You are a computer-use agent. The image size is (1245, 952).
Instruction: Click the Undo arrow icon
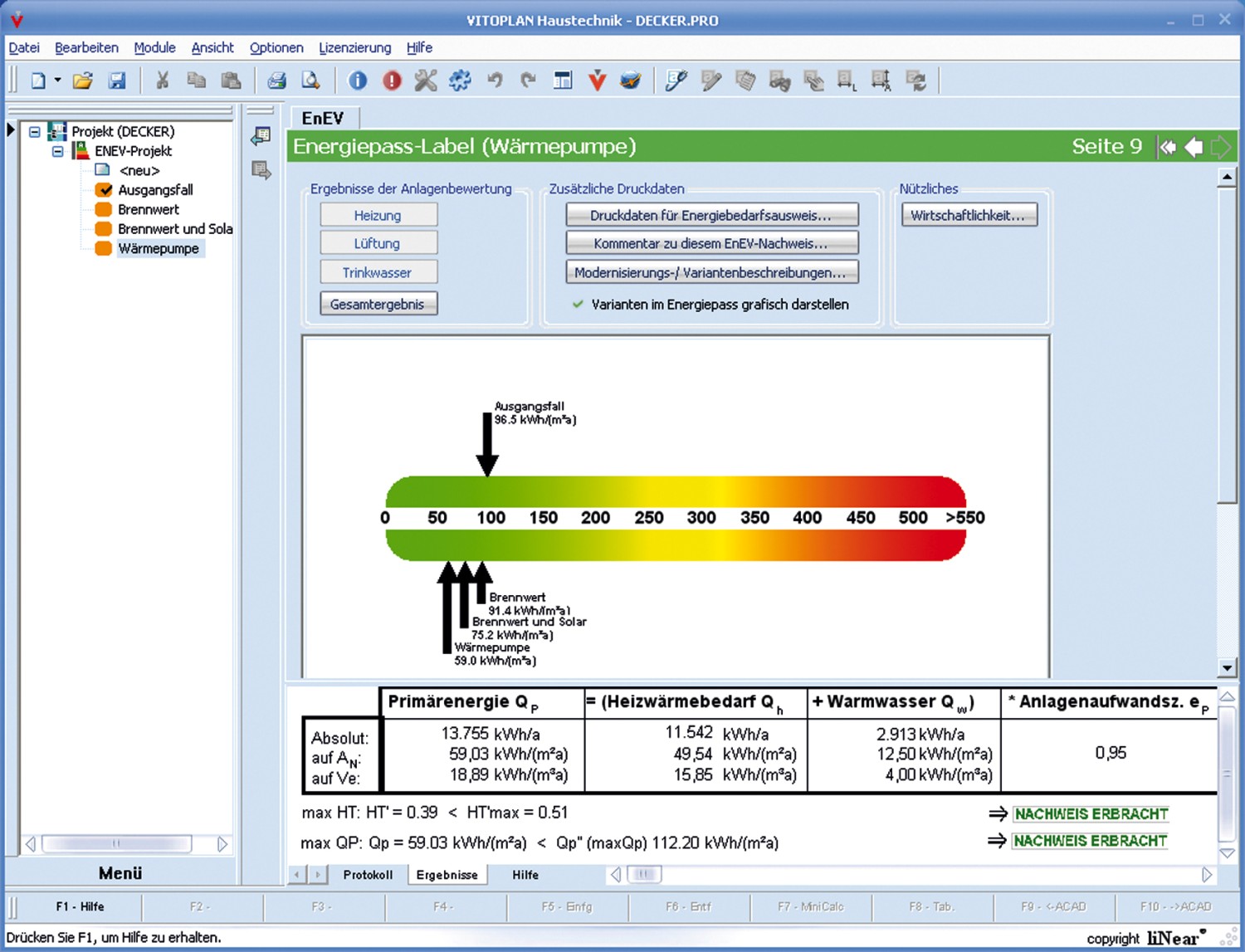[495, 81]
